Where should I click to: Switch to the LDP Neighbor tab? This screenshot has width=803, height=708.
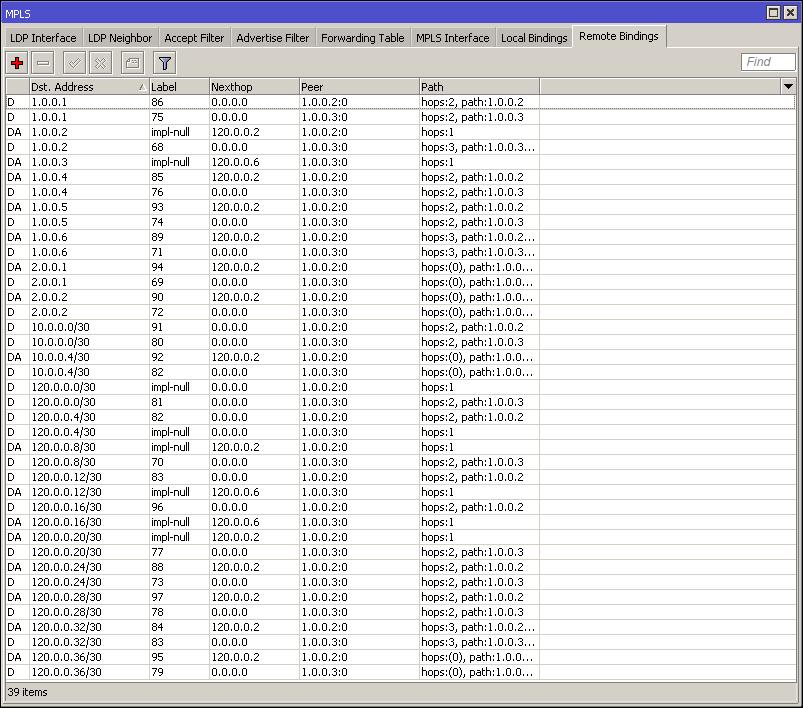tap(120, 38)
